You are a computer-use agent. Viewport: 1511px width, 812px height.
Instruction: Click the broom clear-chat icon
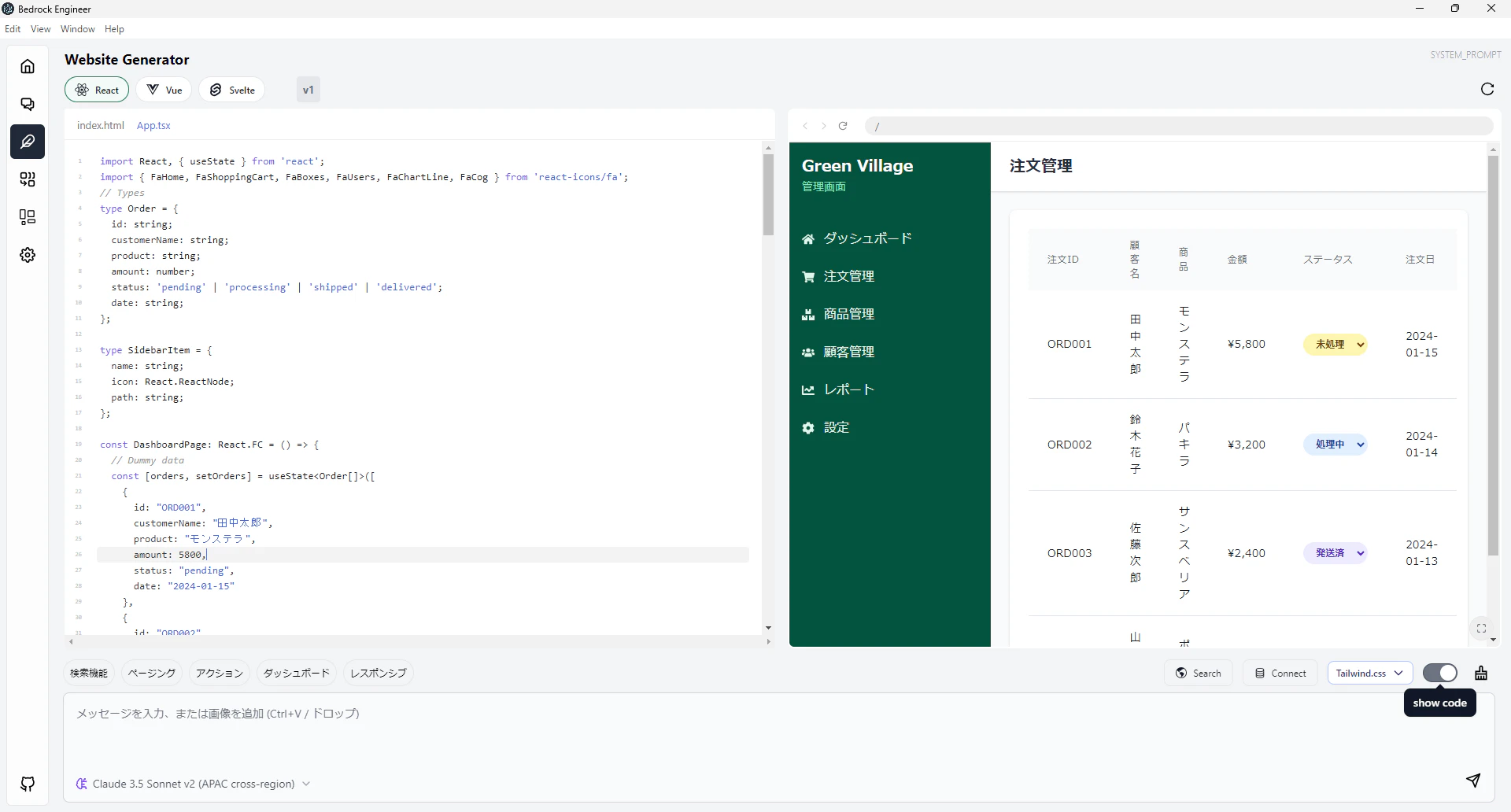click(x=1481, y=673)
